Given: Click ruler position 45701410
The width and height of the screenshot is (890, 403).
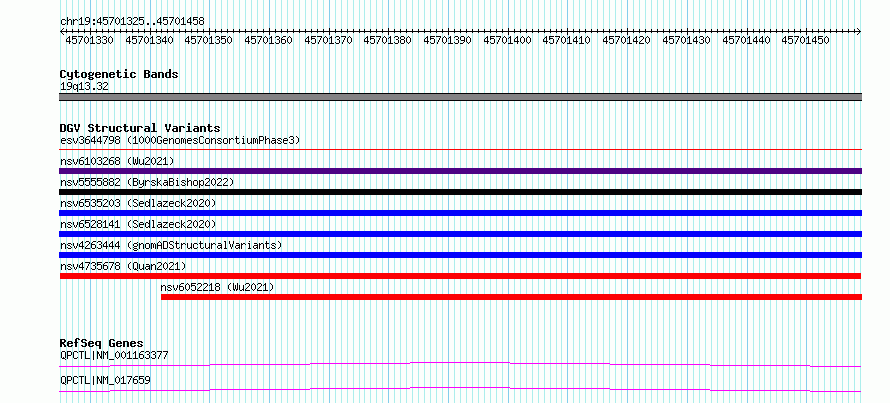Looking at the screenshot, I should point(567,40).
